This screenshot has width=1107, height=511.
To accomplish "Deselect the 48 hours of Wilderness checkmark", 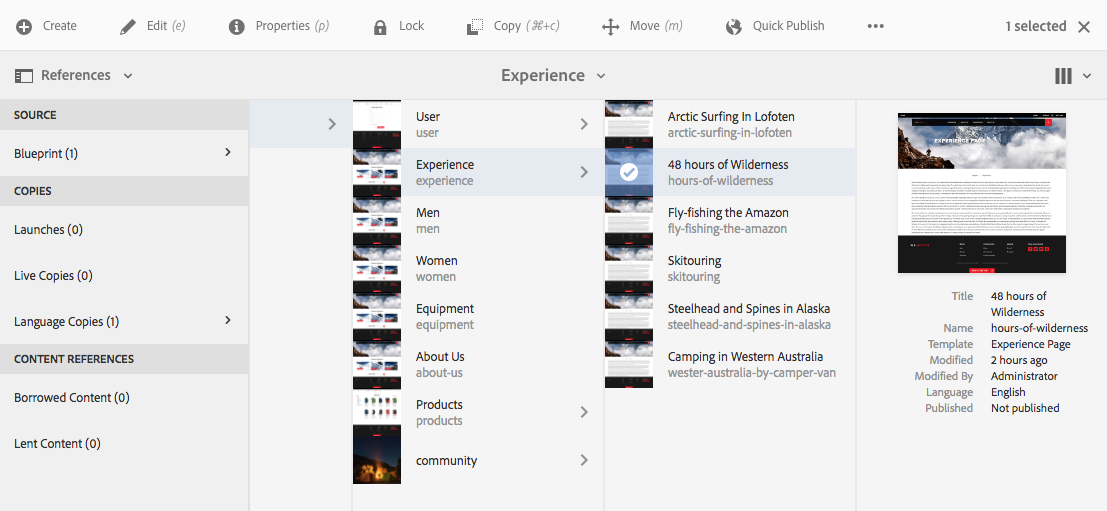I will coord(629,172).
